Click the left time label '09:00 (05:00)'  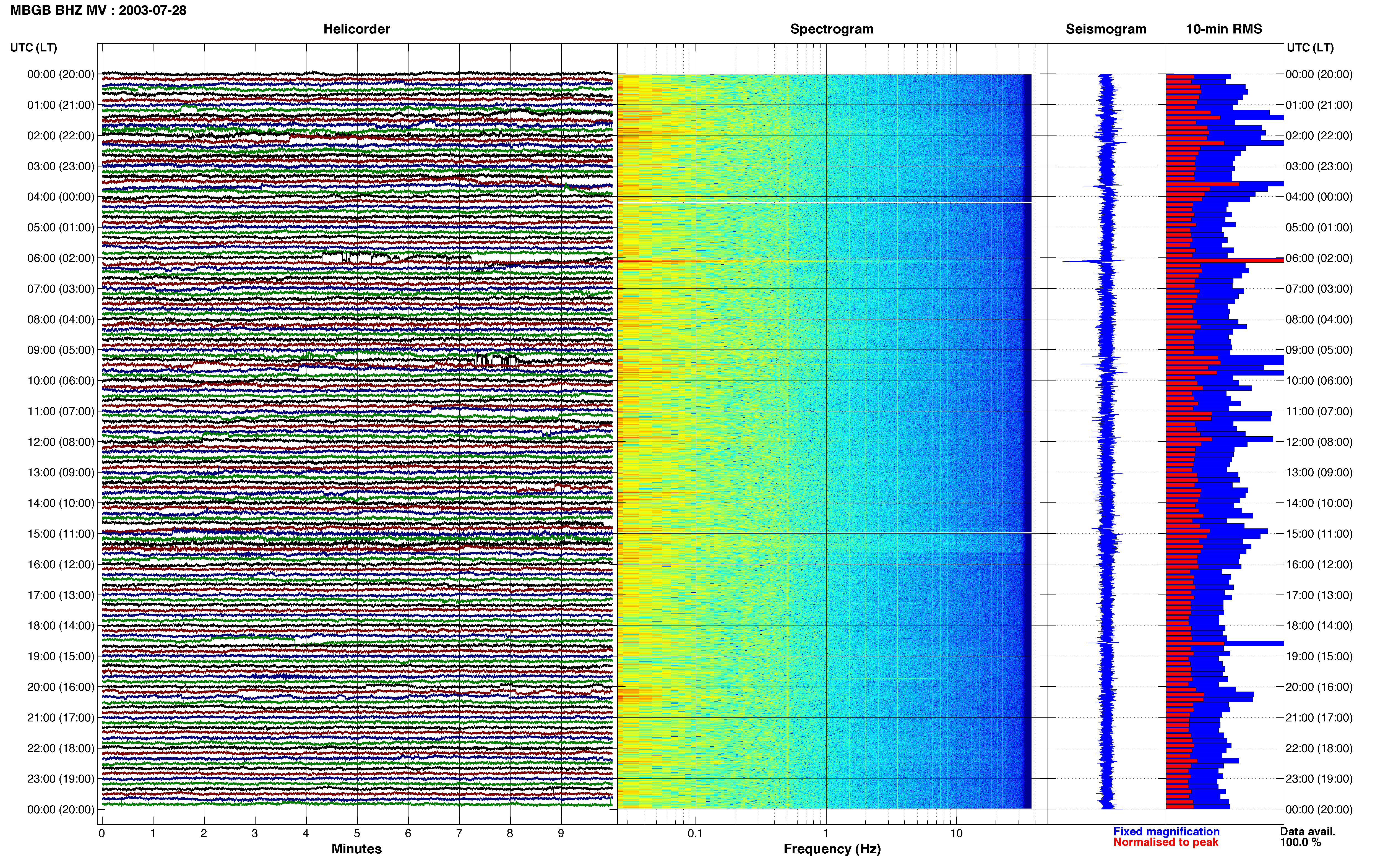(61, 350)
